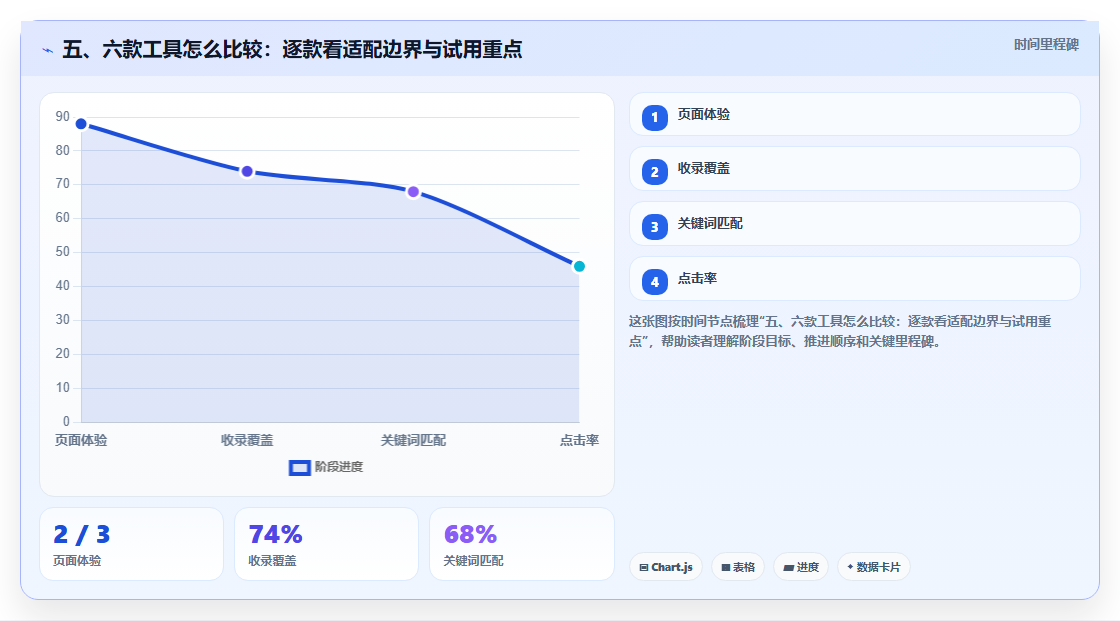
Task: Click the number 3 badge for 关键词匹配
Action: 654,227
